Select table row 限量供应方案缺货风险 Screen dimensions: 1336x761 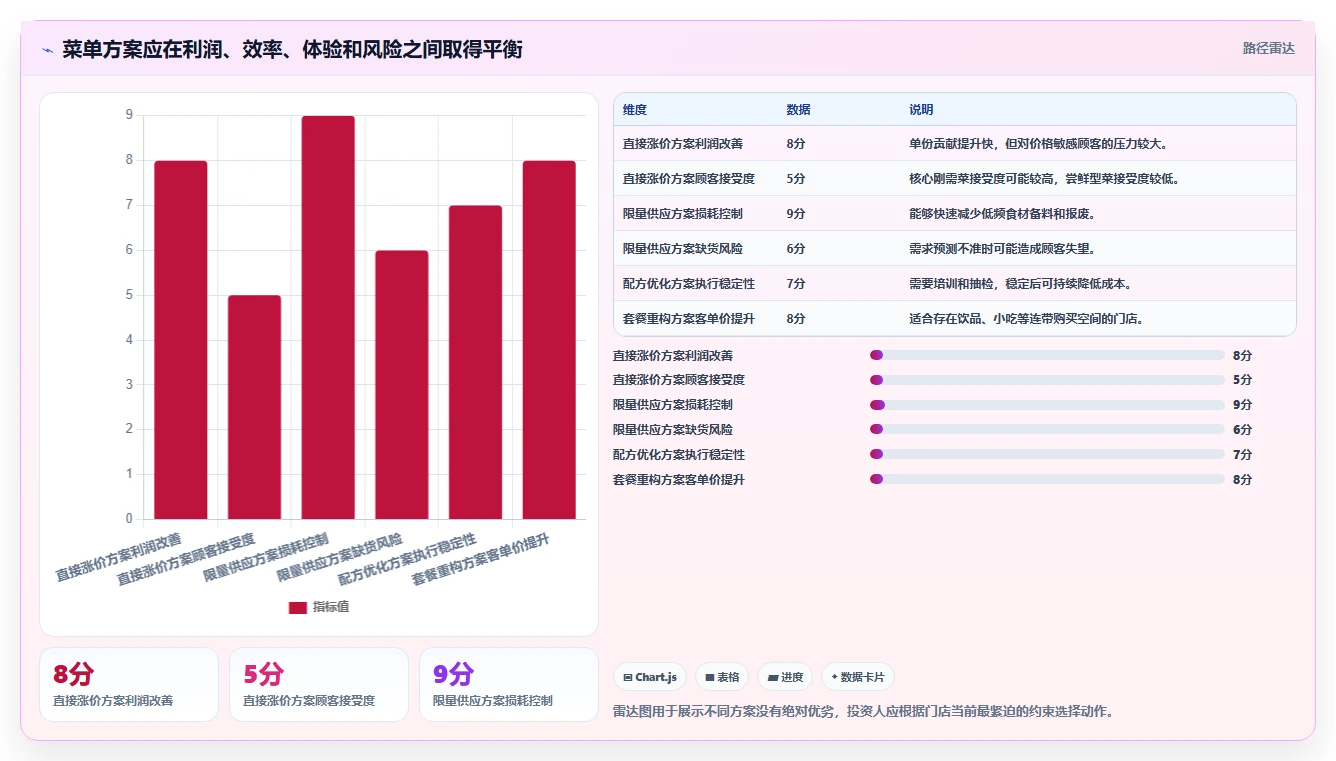tap(955, 249)
